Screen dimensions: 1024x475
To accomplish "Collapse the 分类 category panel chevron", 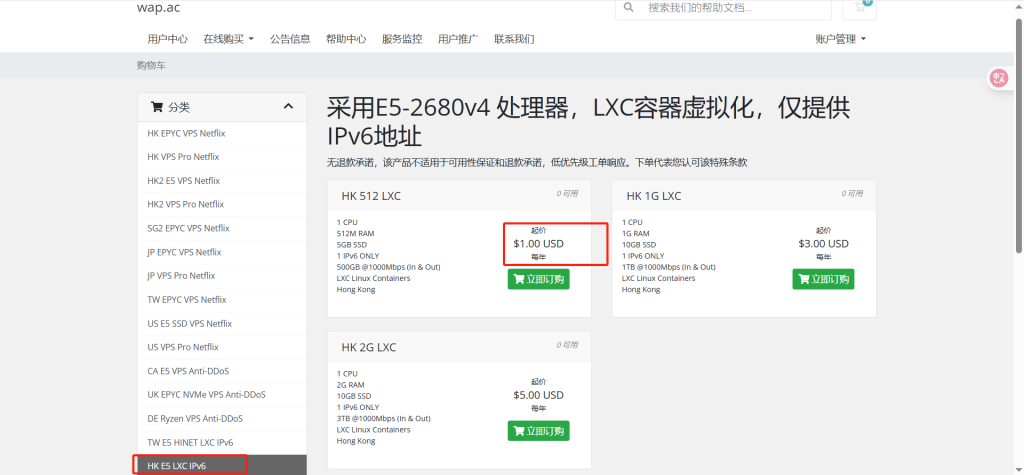I will 288,107.
